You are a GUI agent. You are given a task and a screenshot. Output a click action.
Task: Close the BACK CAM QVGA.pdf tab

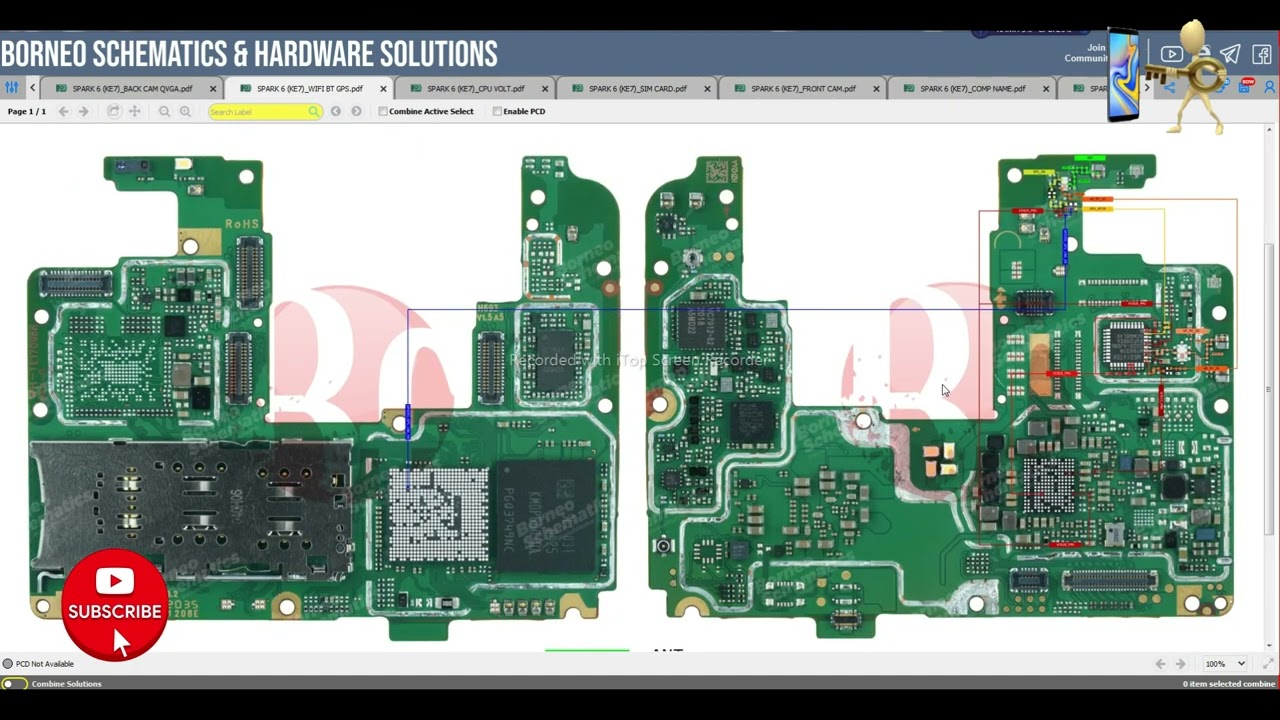[x=212, y=89]
